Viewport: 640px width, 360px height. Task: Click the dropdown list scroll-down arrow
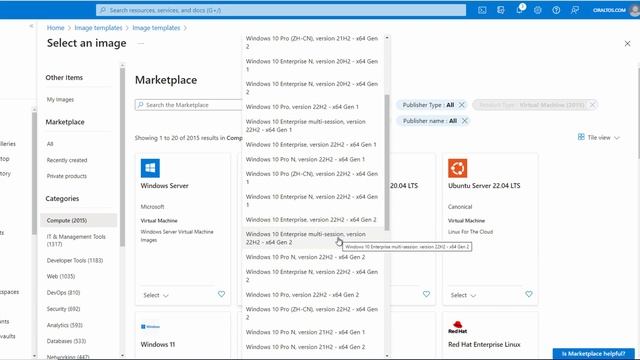[x=387, y=356]
